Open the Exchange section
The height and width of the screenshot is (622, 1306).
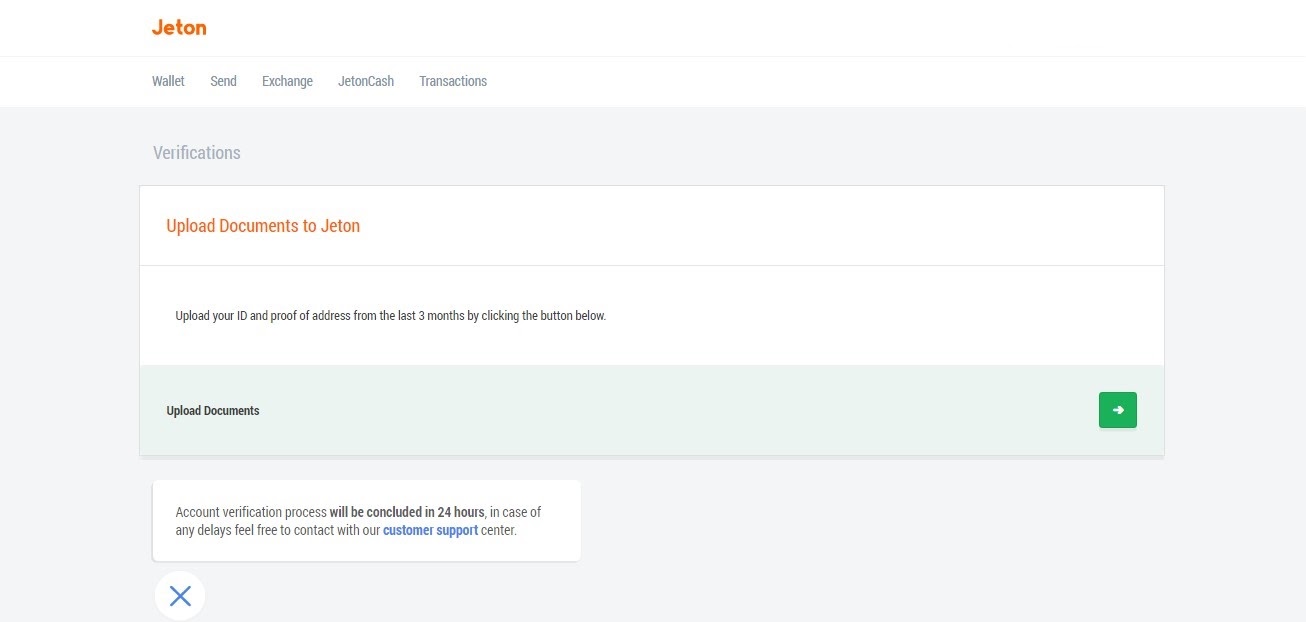pyautogui.click(x=287, y=81)
